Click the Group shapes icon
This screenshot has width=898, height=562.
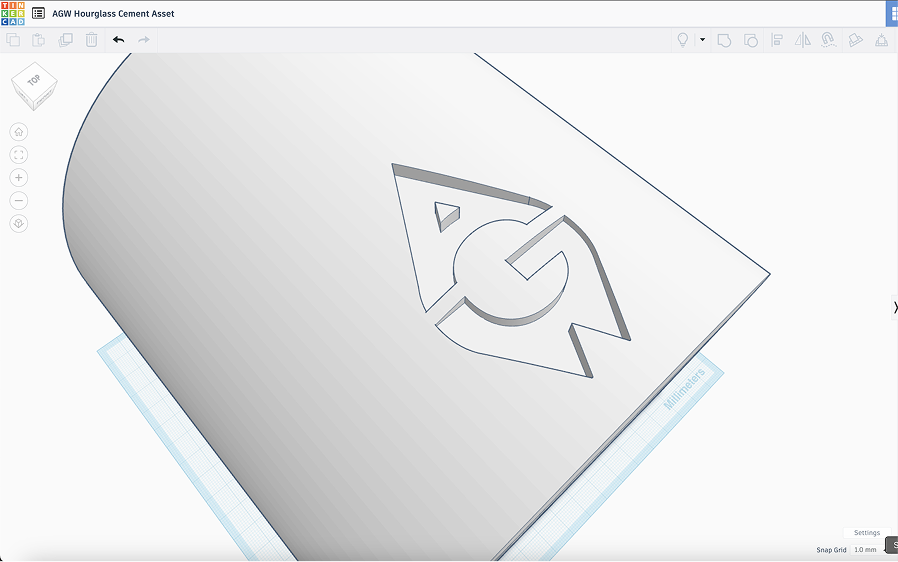[x=724, y=40]
